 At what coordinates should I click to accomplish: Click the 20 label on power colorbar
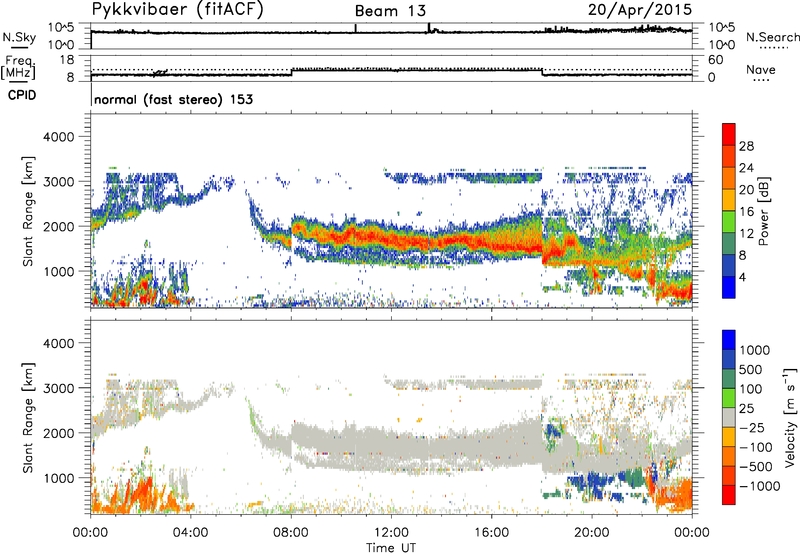[x=746, y=190]
